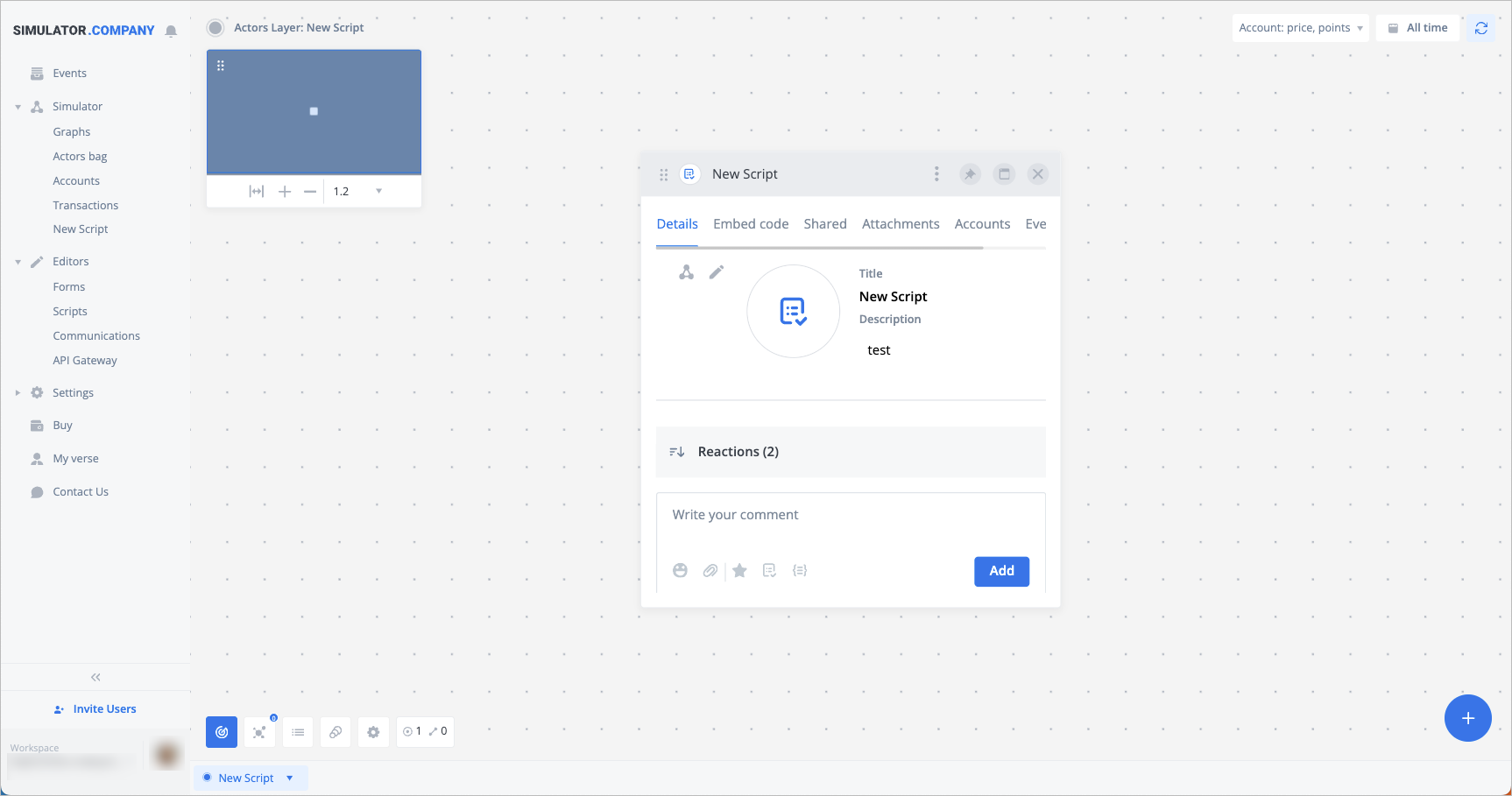The image size is (1512, 796).
Task: Open Transactions in the sidebar
Action: click(86, 206)
